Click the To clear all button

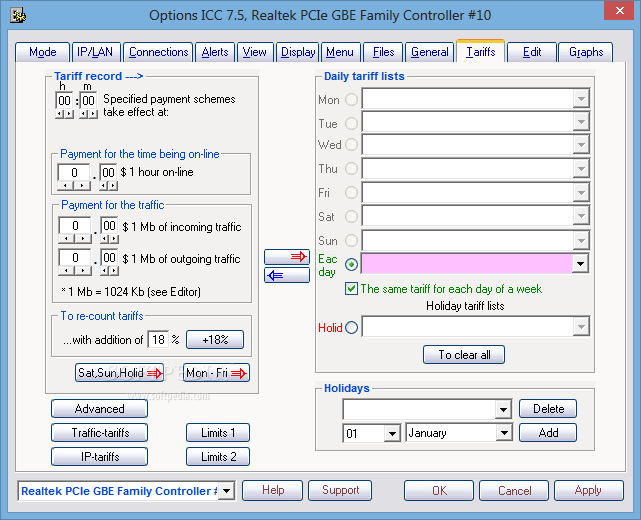click(464, 354)
